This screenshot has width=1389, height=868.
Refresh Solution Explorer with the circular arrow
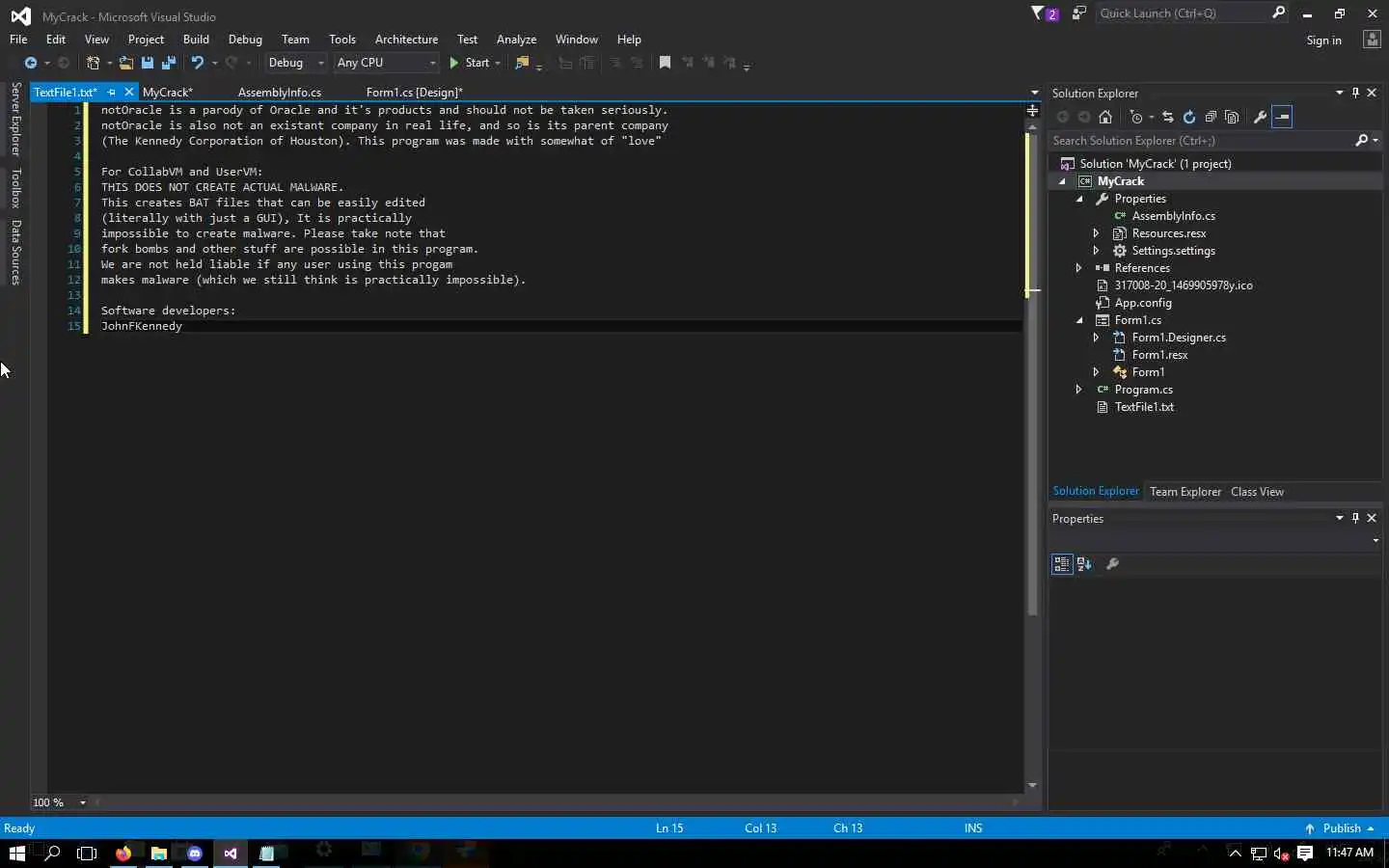[x=1189, y=117]
